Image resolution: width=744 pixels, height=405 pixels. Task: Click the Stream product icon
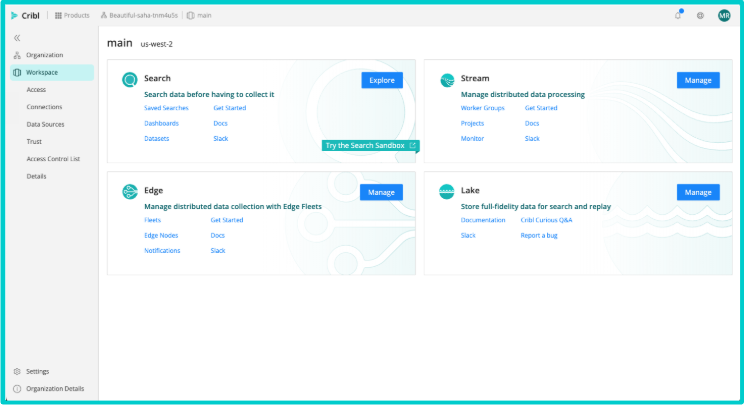coord(446,80)
